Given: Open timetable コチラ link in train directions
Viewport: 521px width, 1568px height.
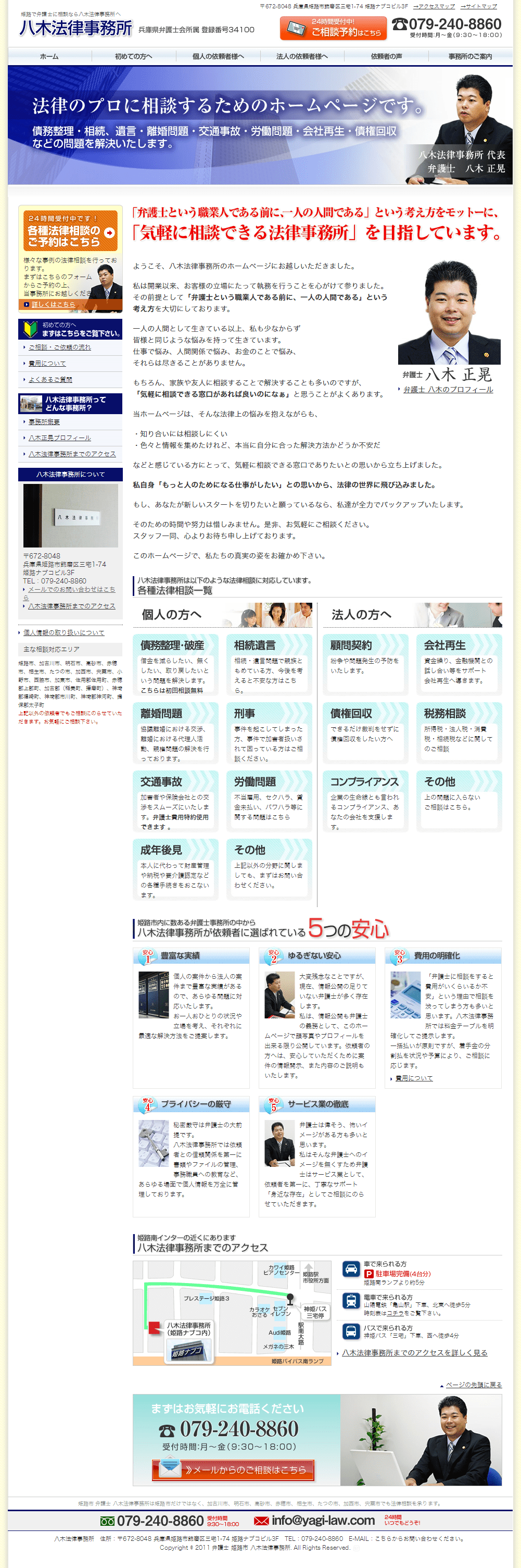Looking at the screenshot, I should click(x=395, y=1313).
